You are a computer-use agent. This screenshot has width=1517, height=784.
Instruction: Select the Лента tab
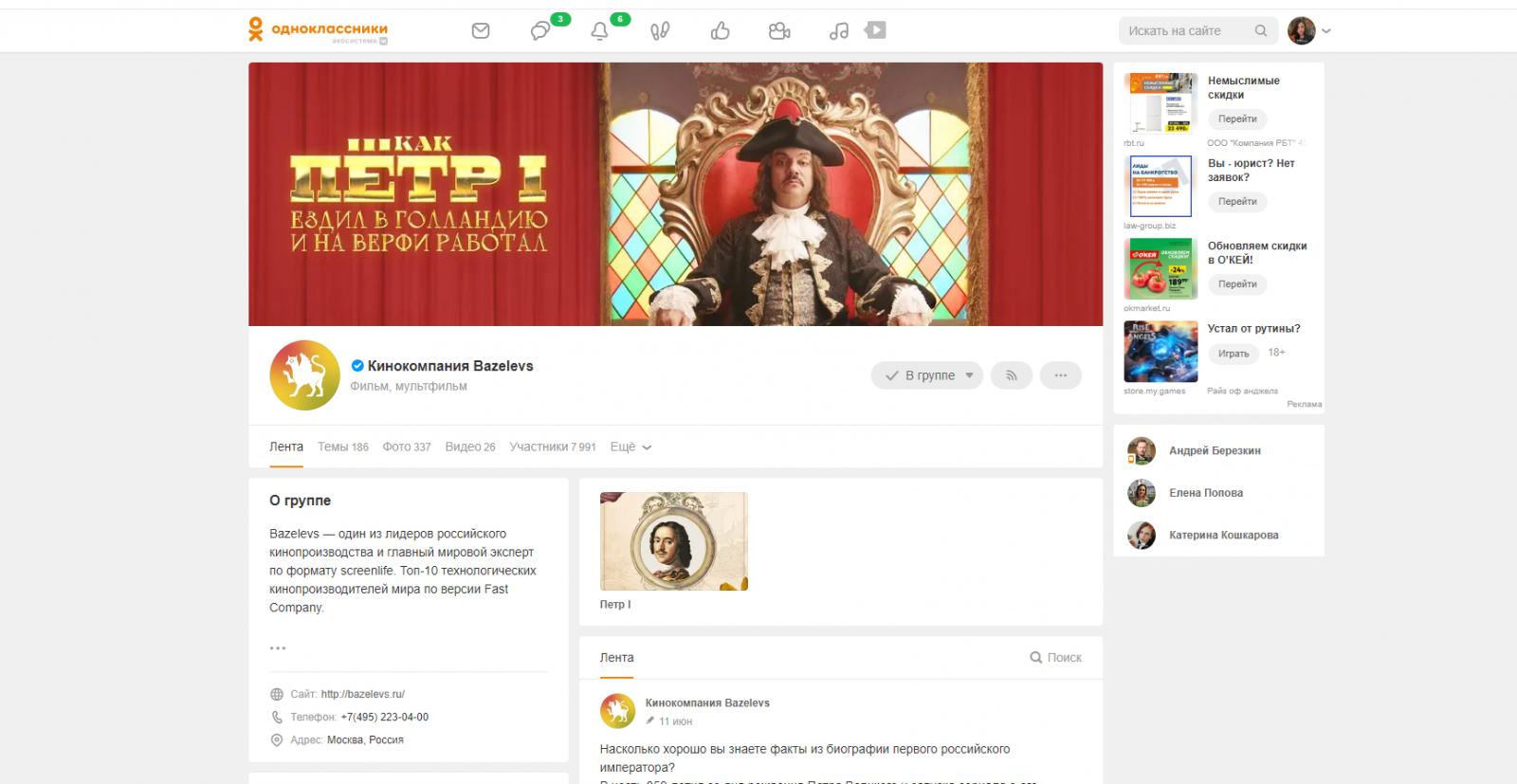(x=286, y=447)
